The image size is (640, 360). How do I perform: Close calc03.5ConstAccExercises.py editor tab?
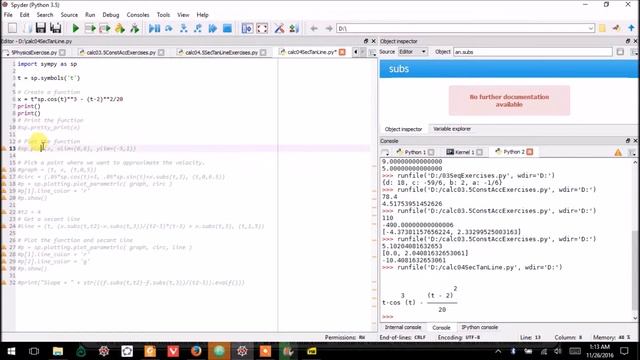(x=161, y=52)
